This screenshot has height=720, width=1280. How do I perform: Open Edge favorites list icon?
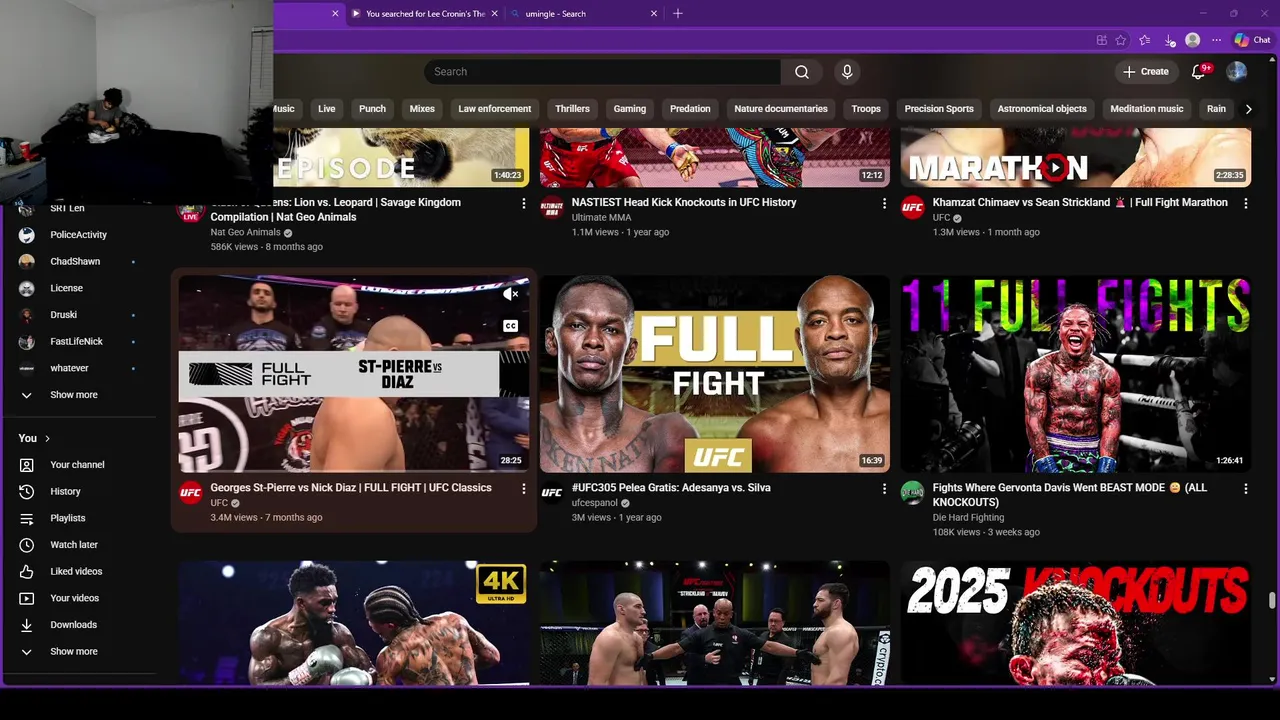1145,40
